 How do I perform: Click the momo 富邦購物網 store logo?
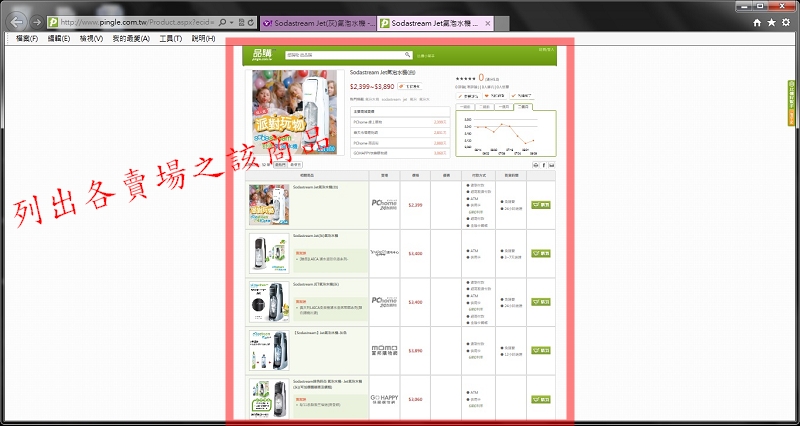tap(385, 350)
